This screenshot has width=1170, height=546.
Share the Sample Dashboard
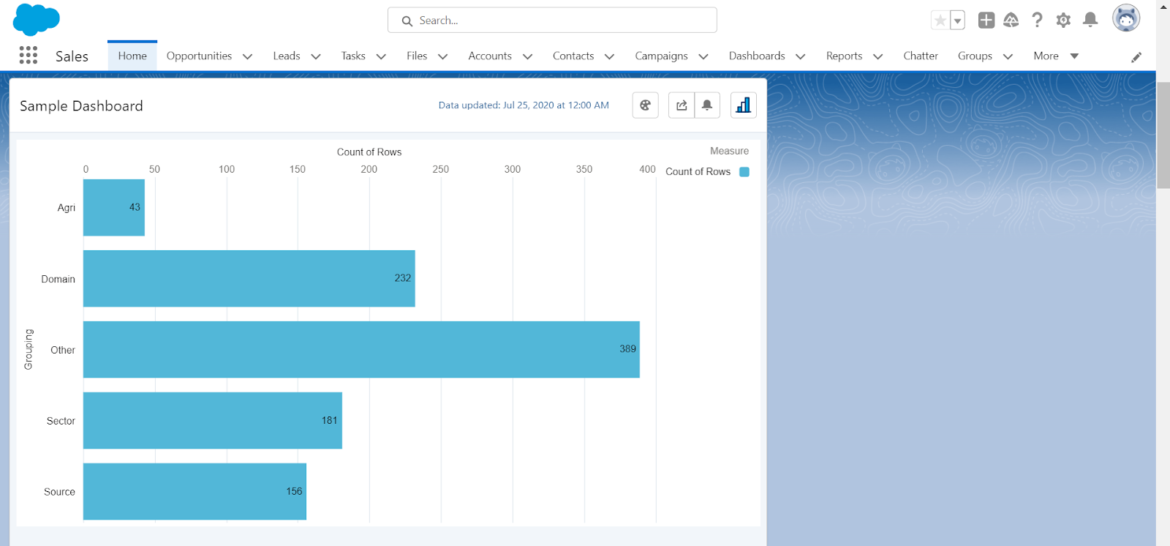point(681,106)
